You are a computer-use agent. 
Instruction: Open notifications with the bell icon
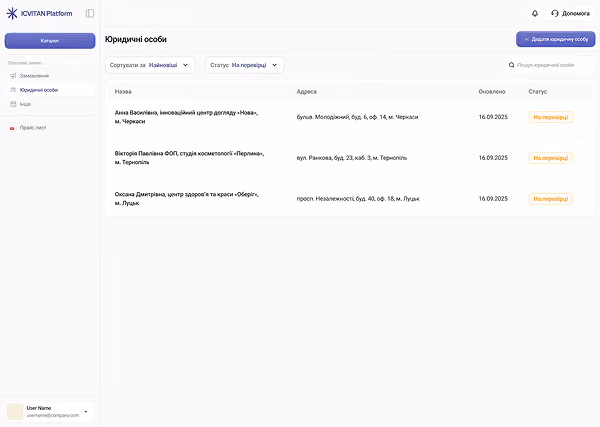[535, 13]
